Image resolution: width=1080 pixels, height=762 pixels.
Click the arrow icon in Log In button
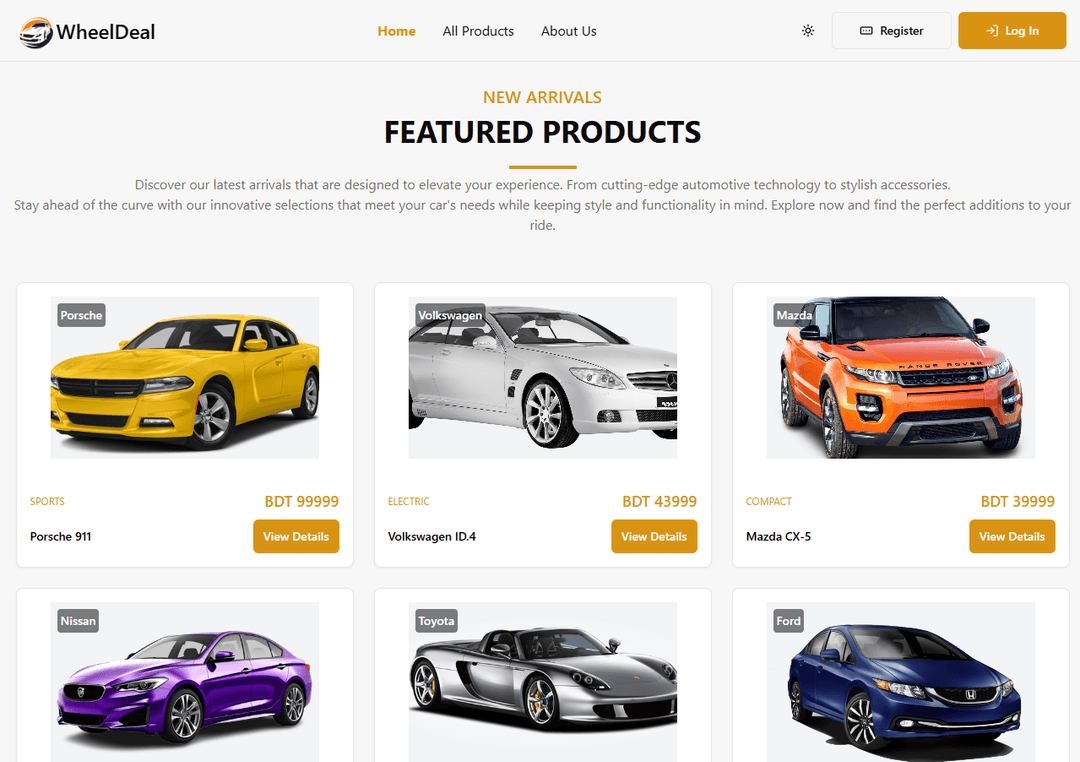tap(992, 31)
